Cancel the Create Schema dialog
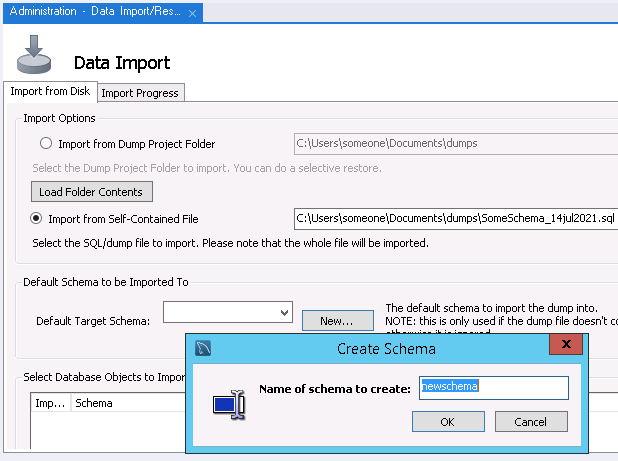This screenshot has height=461, width=618. pyautogui.click(x=530, y=422)
